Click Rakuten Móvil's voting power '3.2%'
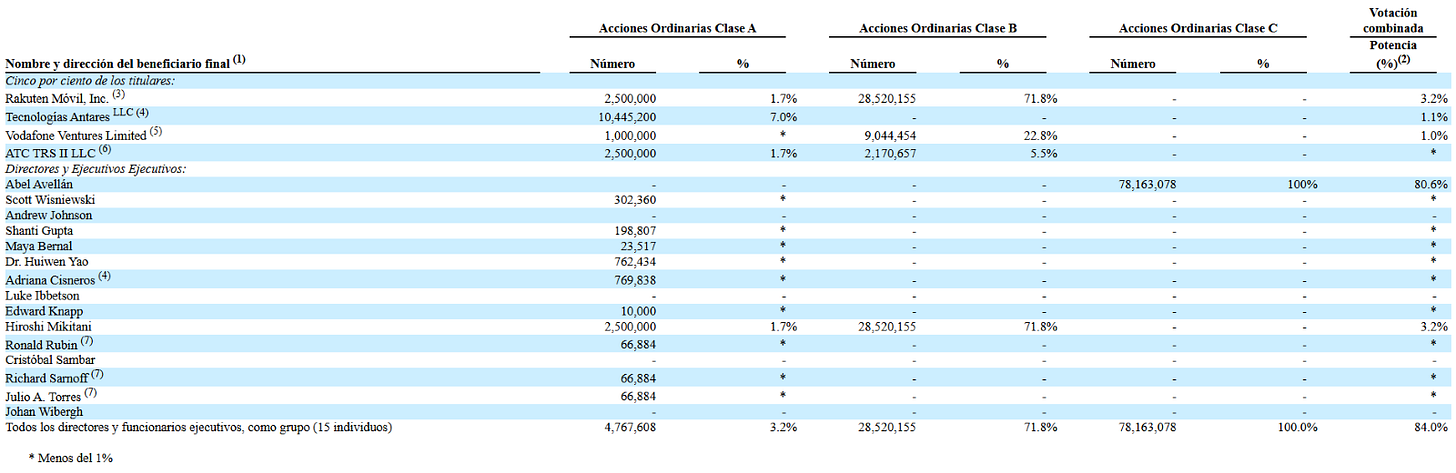The image size is (1456, 473). tap(1433, 99)
